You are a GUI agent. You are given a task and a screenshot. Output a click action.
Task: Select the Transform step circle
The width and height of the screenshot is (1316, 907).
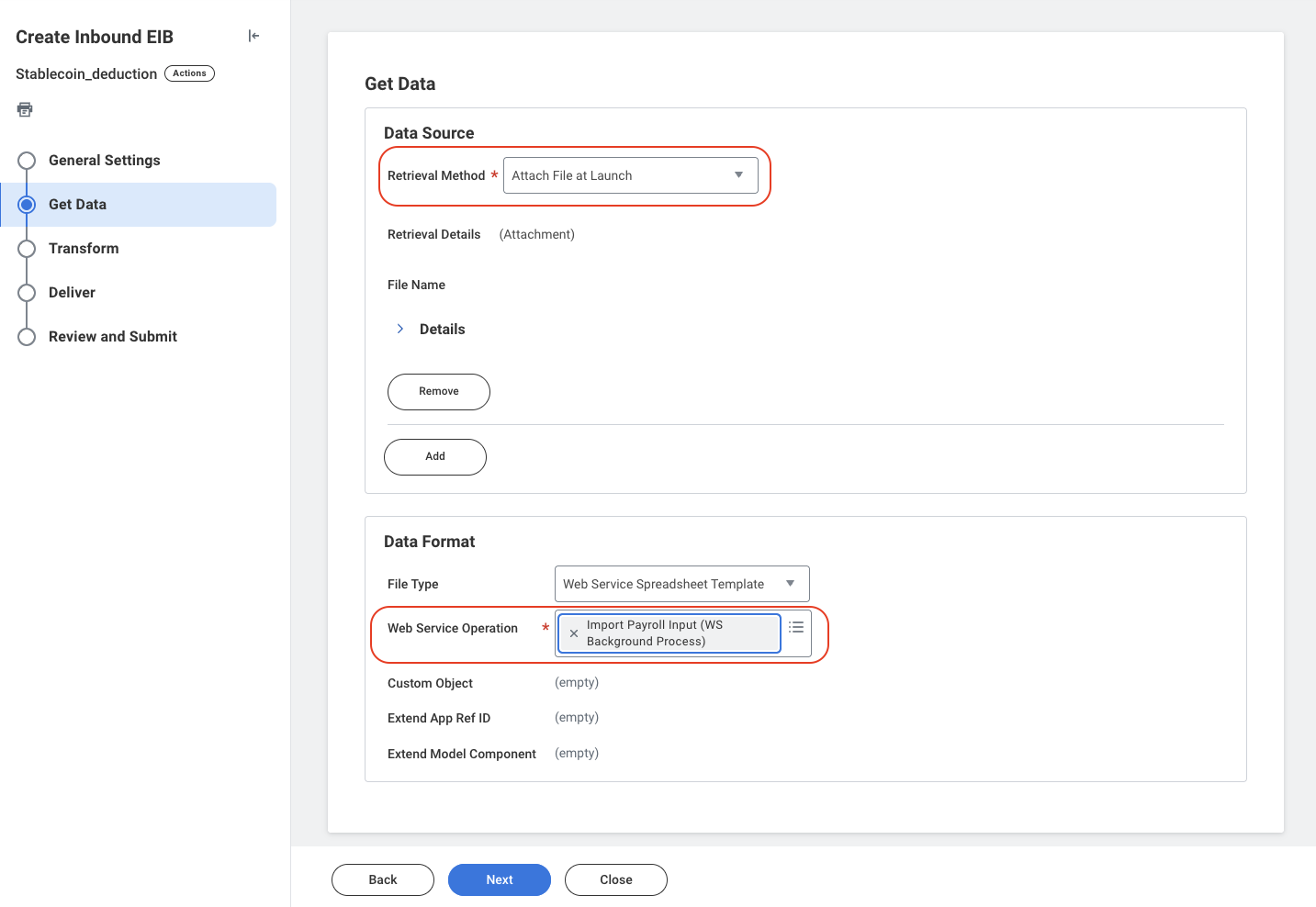point(27,249)
